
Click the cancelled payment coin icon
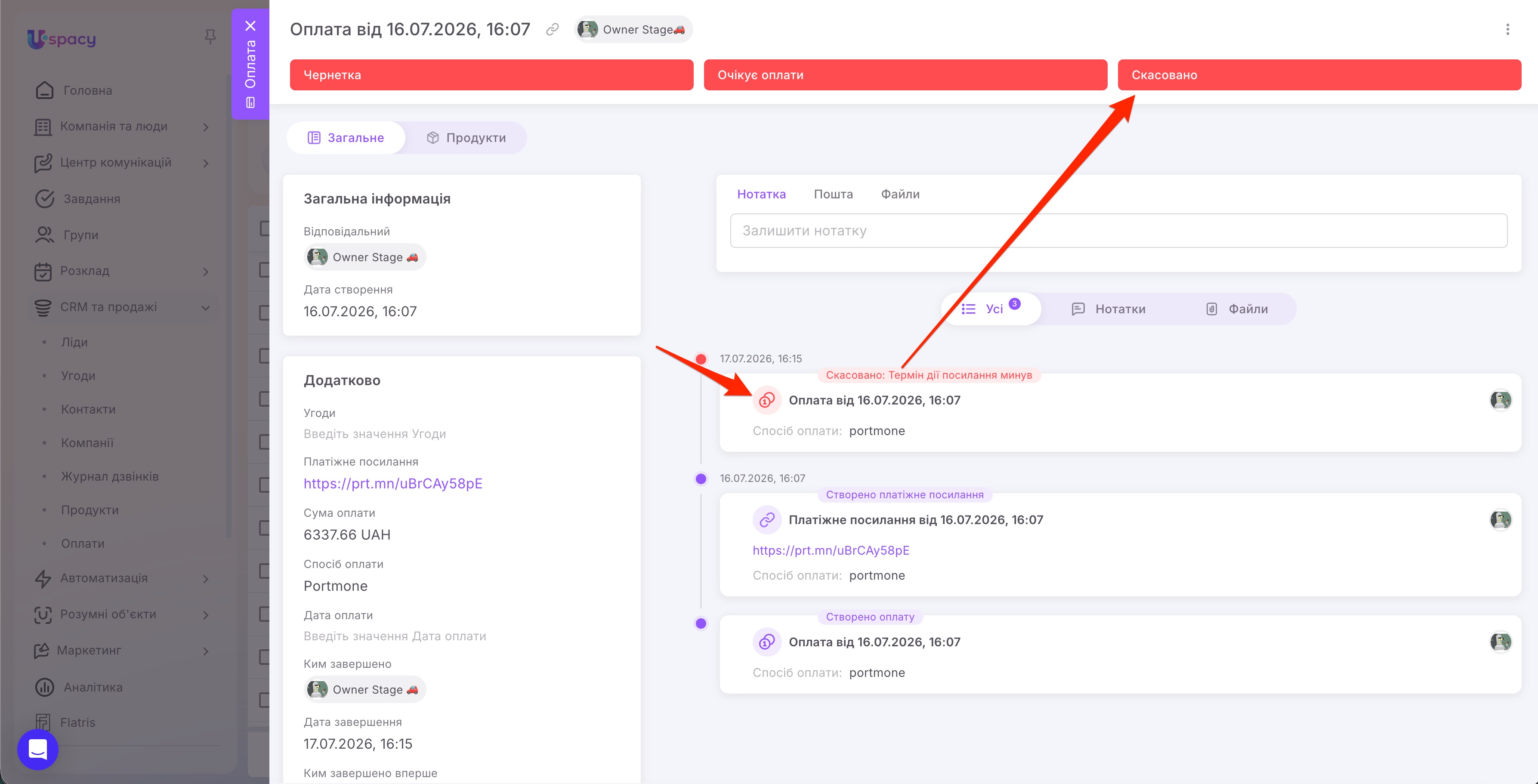pos(766,400)
